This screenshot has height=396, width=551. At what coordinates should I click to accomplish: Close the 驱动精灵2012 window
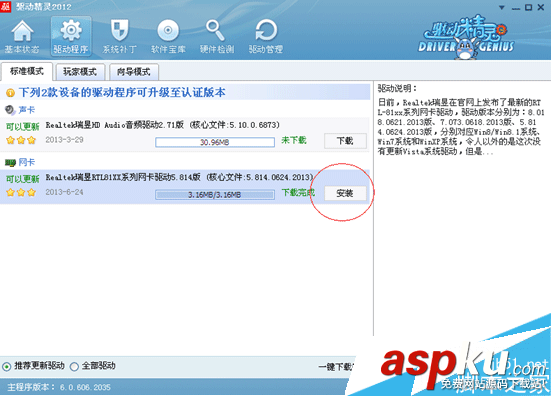click(x=541, y=7)
